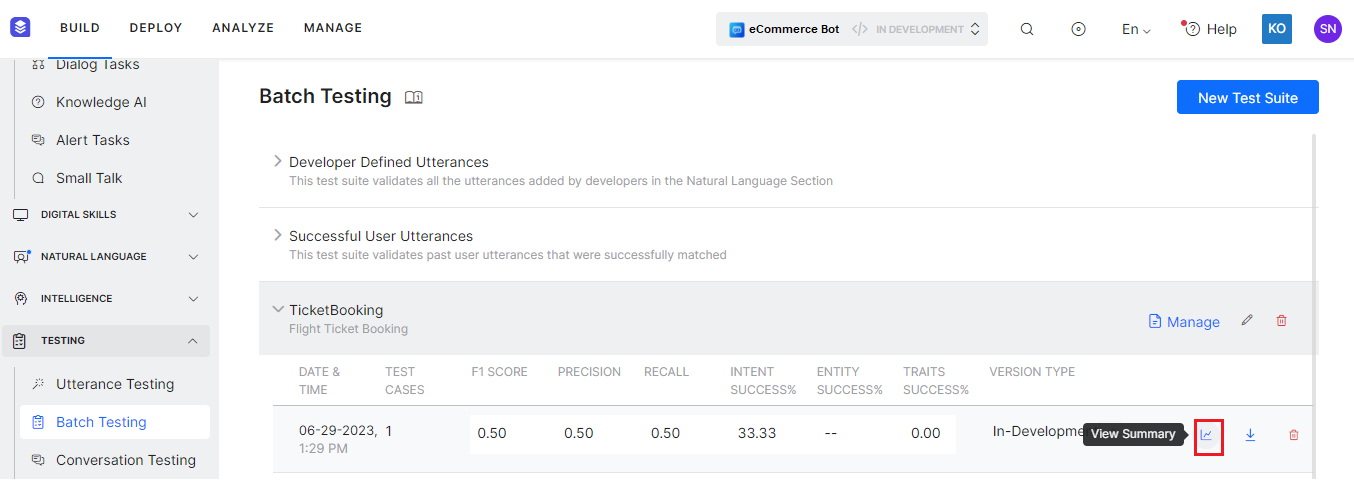Switch to the Analyze tab
Viewport: 1354px width, 484px height.
pyautogui.click(x=243, y=28)
